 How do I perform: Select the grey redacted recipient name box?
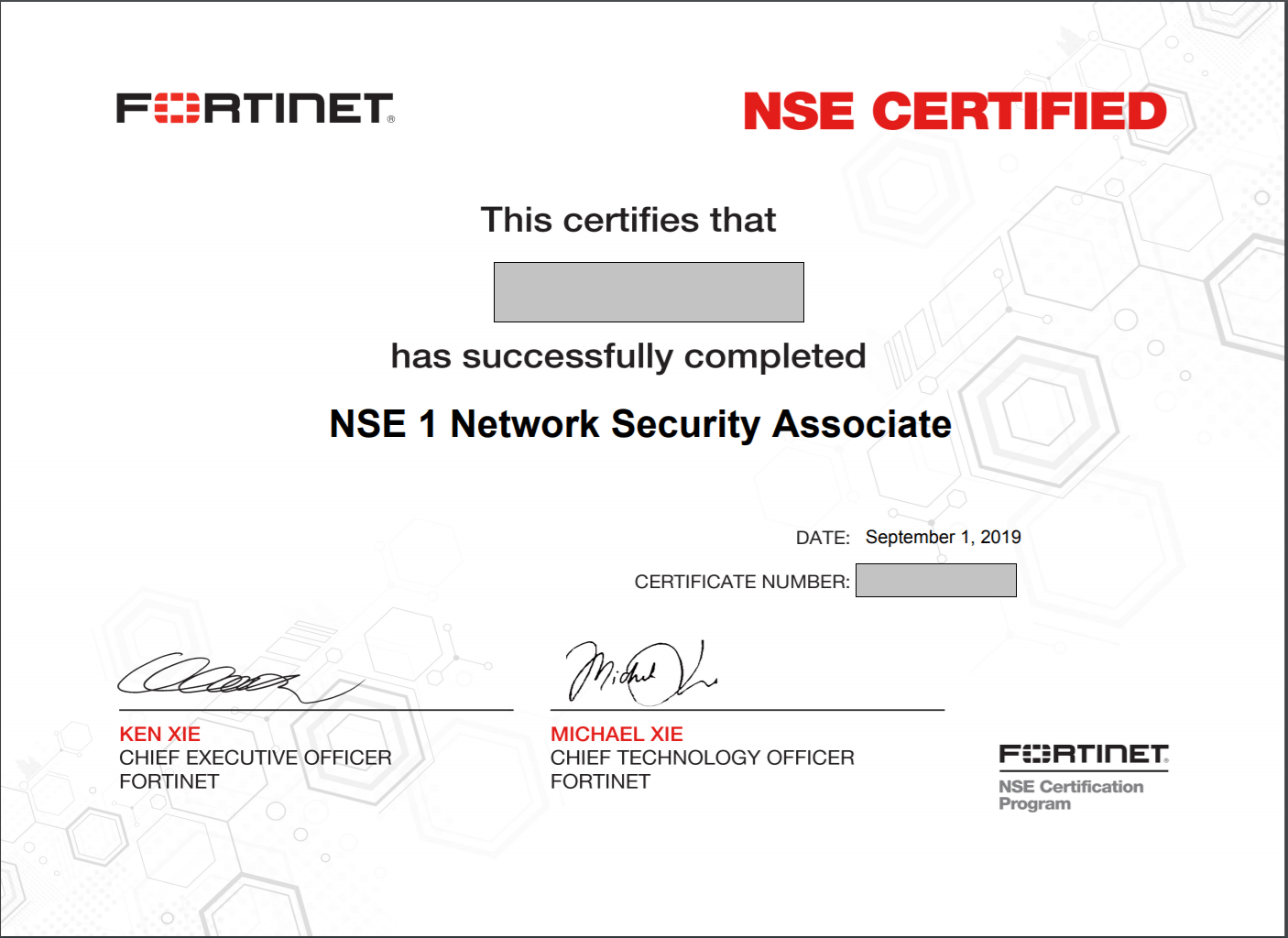click(649, 292)
